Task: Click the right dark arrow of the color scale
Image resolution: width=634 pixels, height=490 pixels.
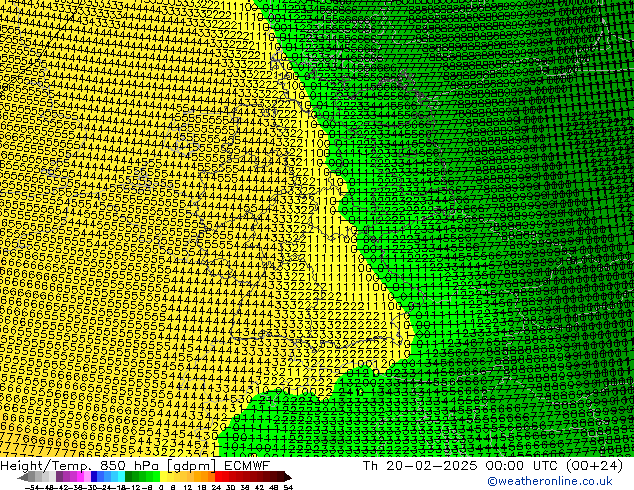Action: [288, 476]
